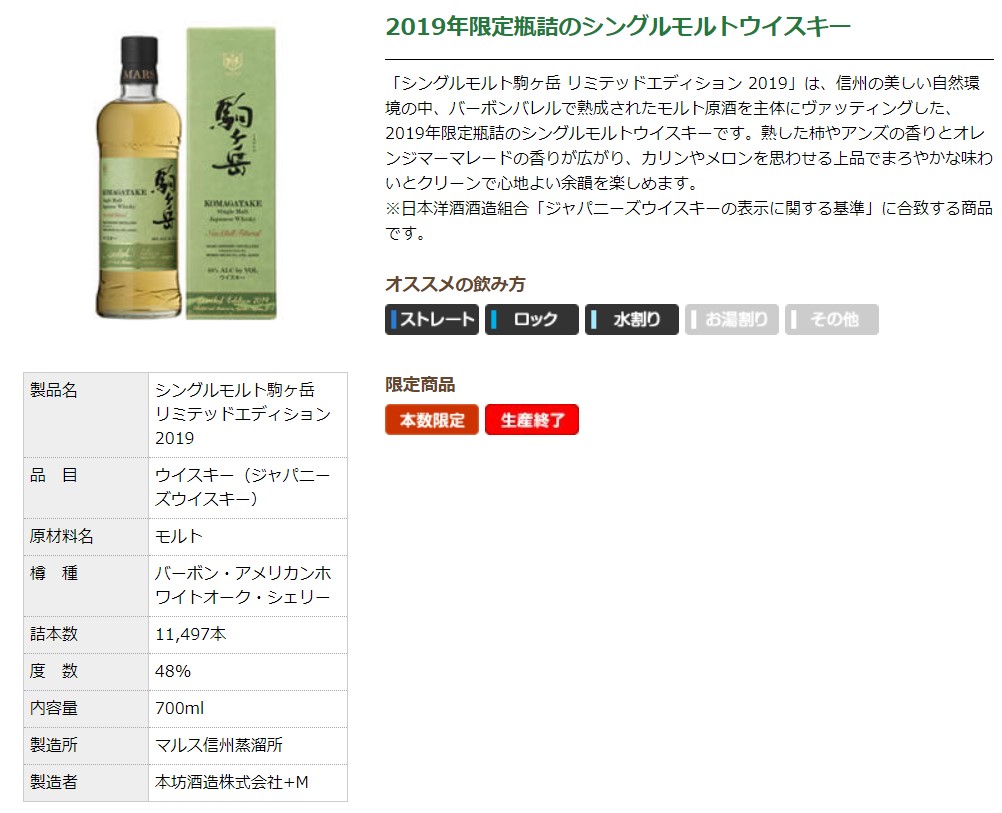Click the 樽種 row header
Viewport: 1002px width, 813px height.
tap(86, 585)
